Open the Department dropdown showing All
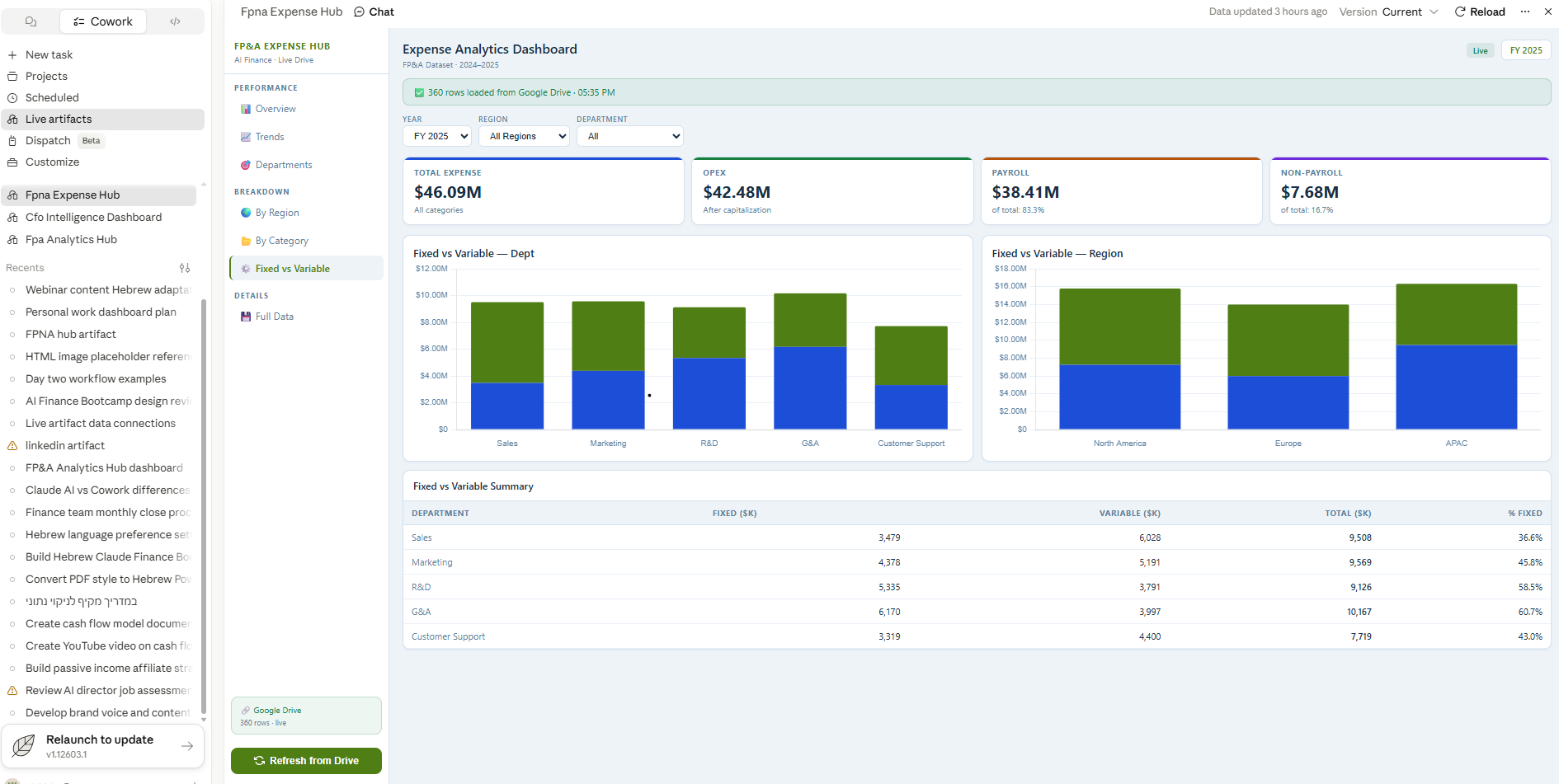Viewport: 1559px width, 784px height. [630, 136]
